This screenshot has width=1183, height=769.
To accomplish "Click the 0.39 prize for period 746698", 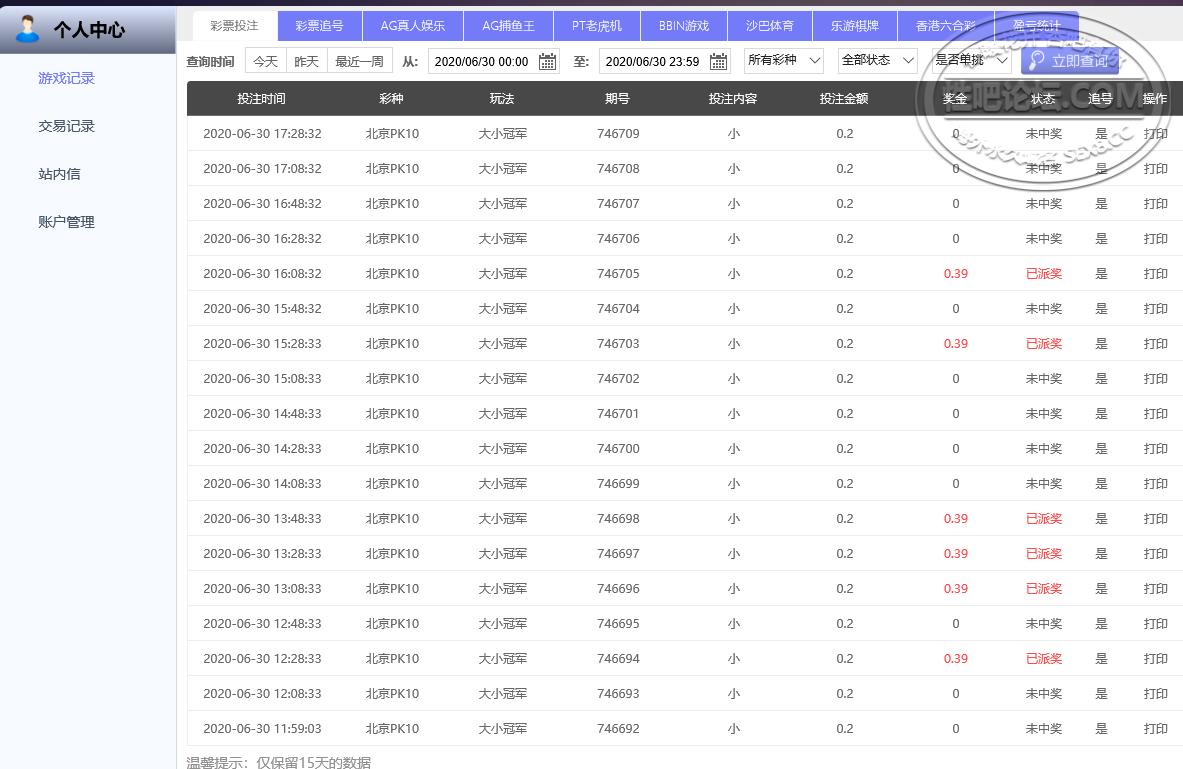I will [x=956, y=518].
